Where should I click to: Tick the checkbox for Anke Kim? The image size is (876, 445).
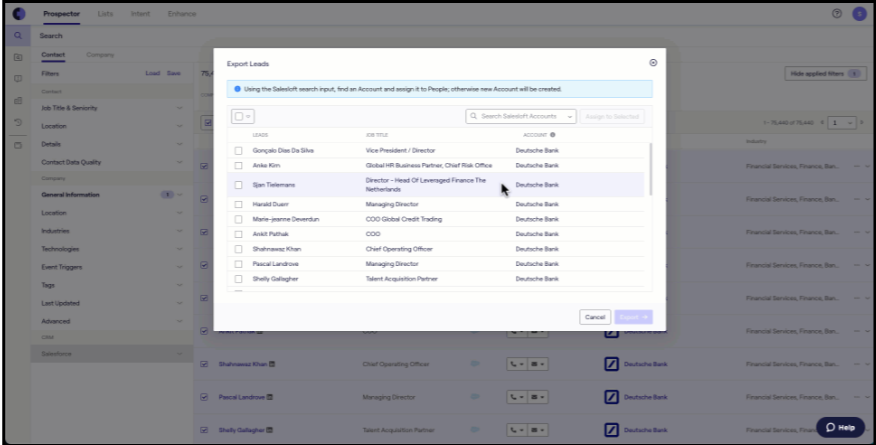coord(239,166)
